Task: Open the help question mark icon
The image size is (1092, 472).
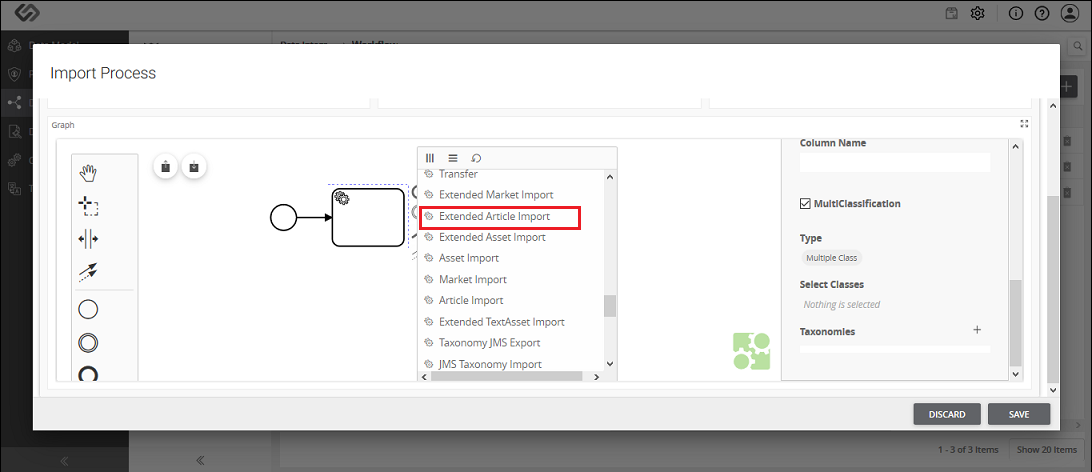Action: [x=1042, y=13]
